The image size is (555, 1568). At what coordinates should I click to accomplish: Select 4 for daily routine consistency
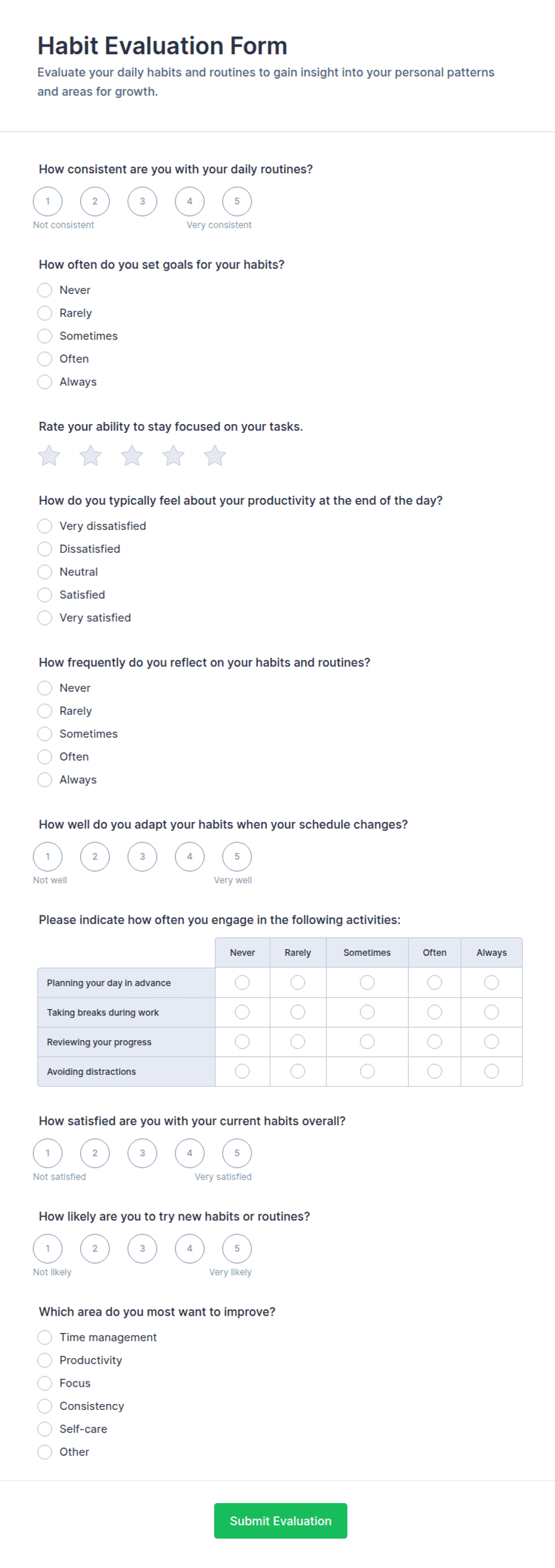189,202
